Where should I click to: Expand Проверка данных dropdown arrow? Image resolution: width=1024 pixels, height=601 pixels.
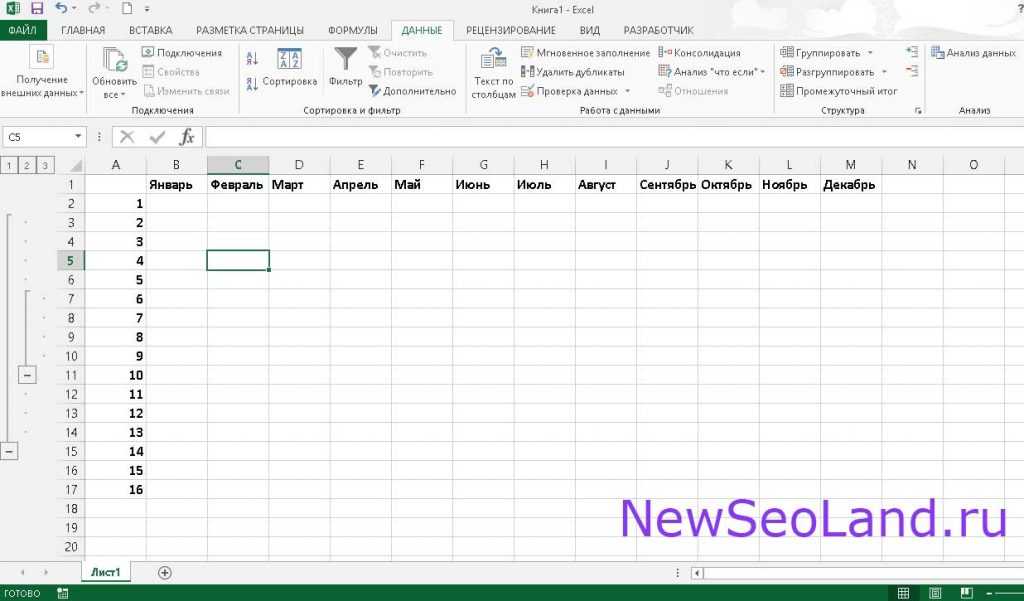pos(628,91)
